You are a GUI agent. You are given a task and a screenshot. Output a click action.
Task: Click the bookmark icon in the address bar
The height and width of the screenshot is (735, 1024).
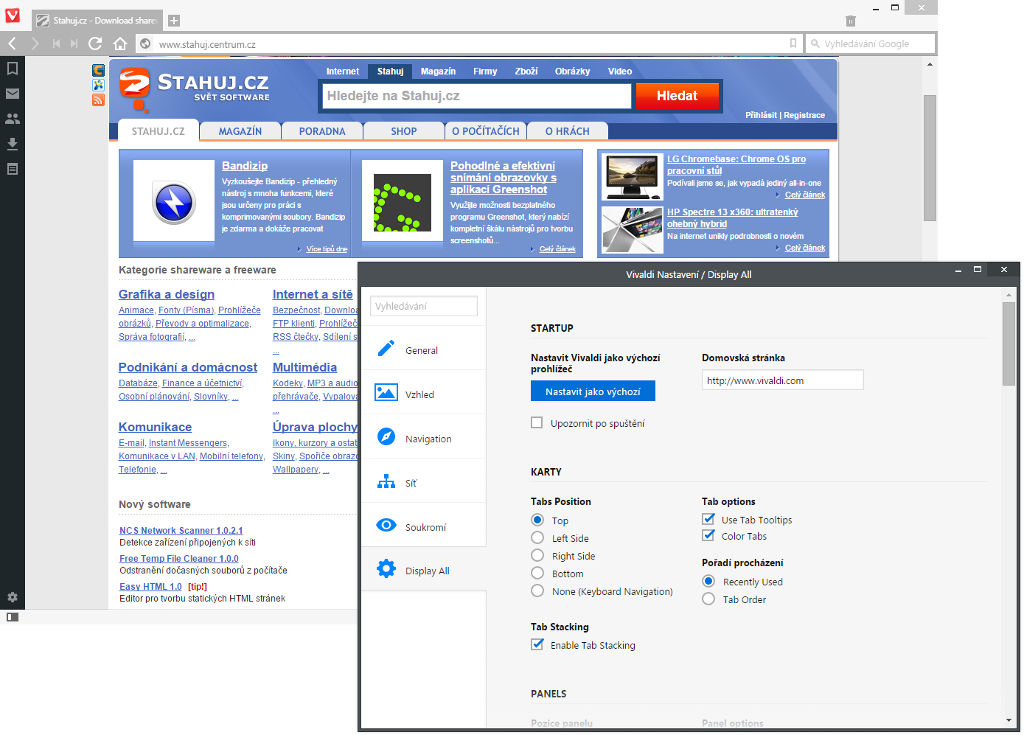click(x=793, y=44)
